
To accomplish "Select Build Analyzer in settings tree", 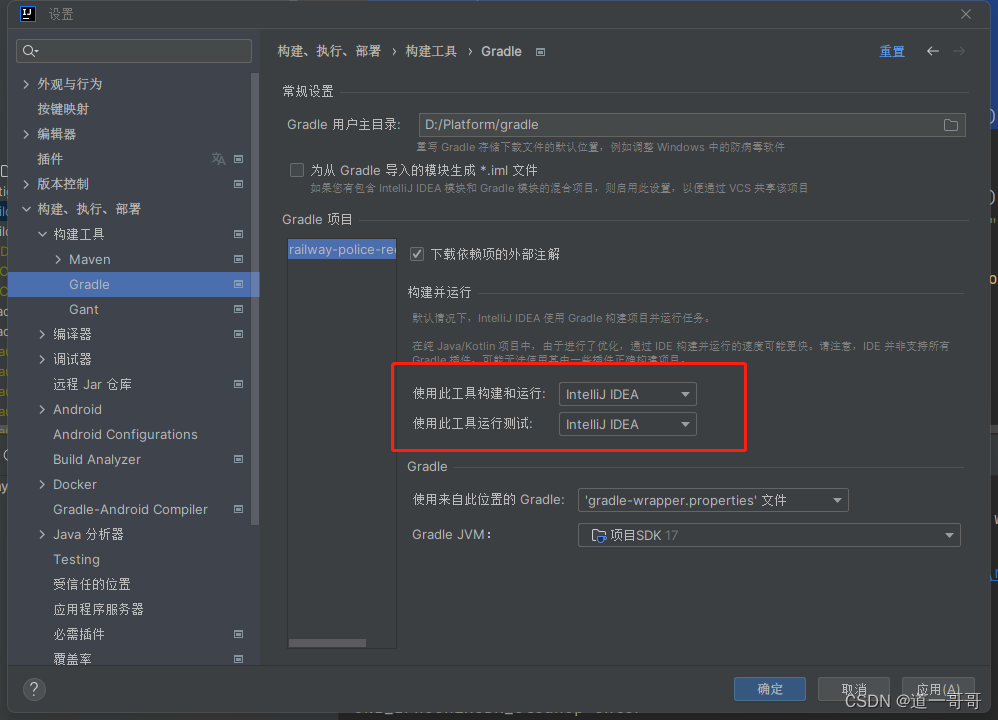I will (97, 459).
